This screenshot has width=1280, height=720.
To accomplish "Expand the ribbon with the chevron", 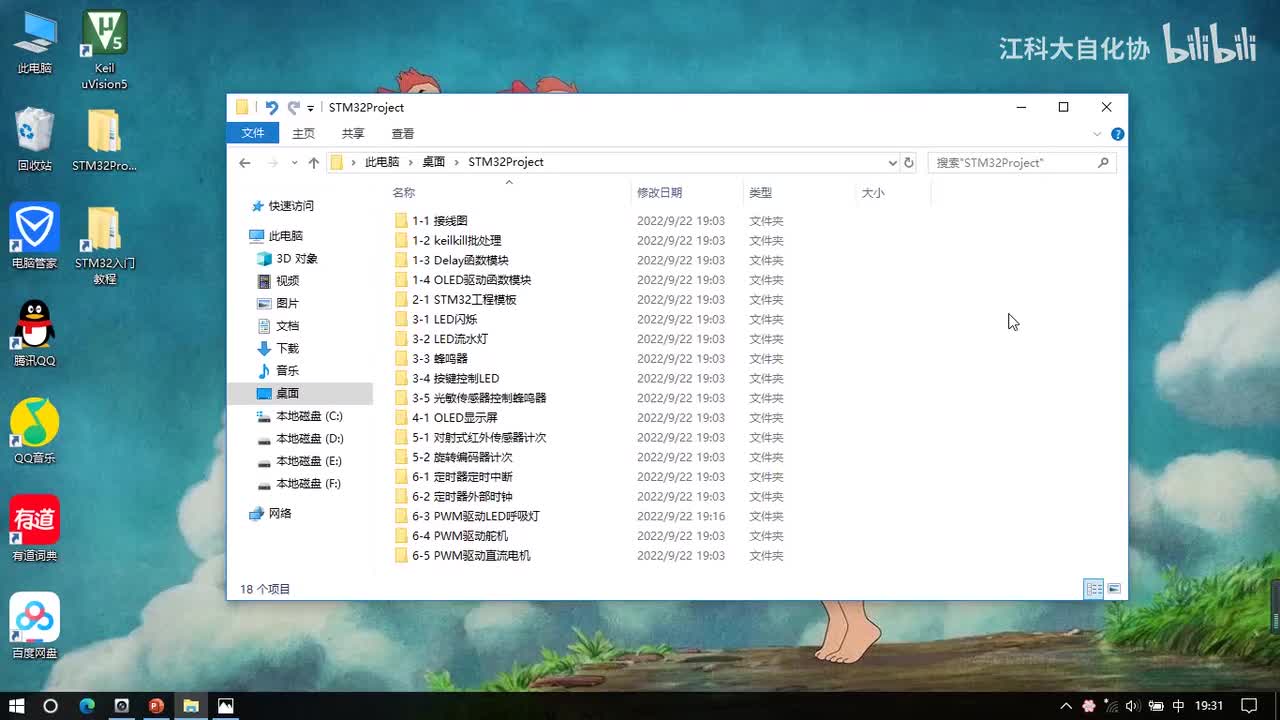I will click(x=1098, y=133).
